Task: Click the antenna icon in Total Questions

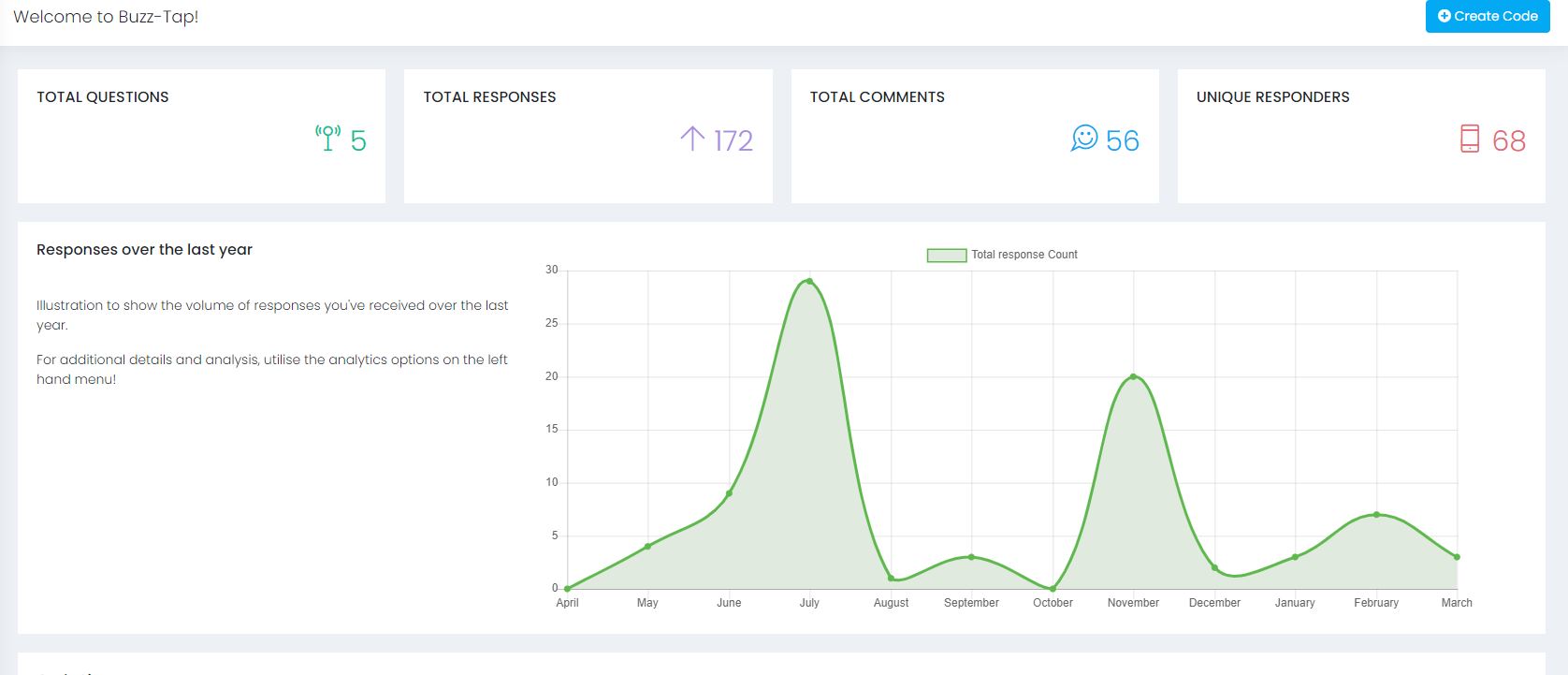Action: click(327, 139)
